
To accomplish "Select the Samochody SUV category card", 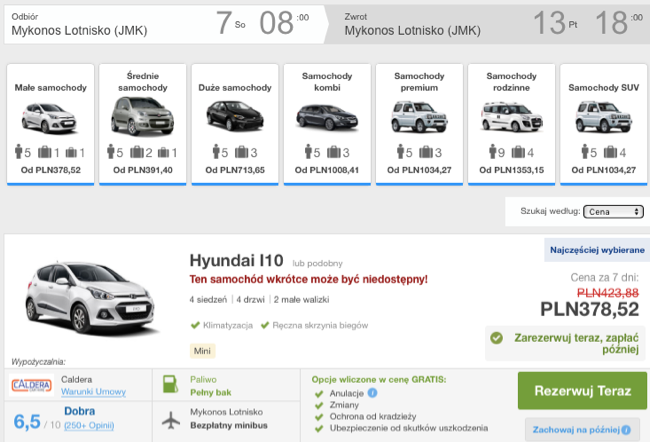I will point(604,124).
